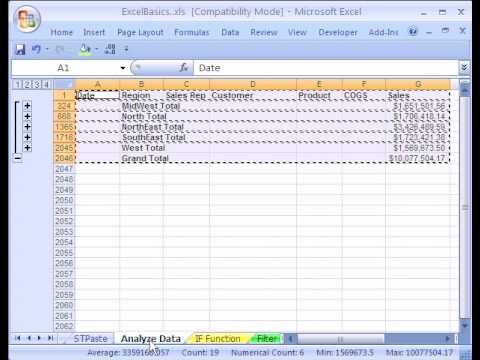Expand the NorthEast Total group
The image size is (480, 360).
(27, 127)
